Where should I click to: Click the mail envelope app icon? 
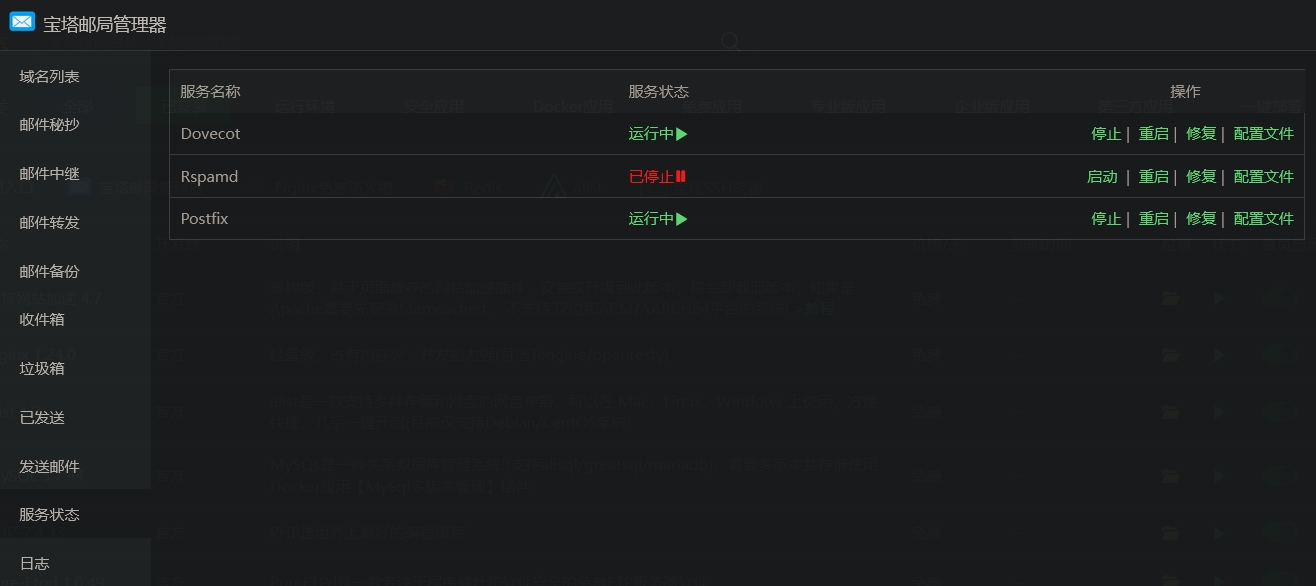(22, 21)
